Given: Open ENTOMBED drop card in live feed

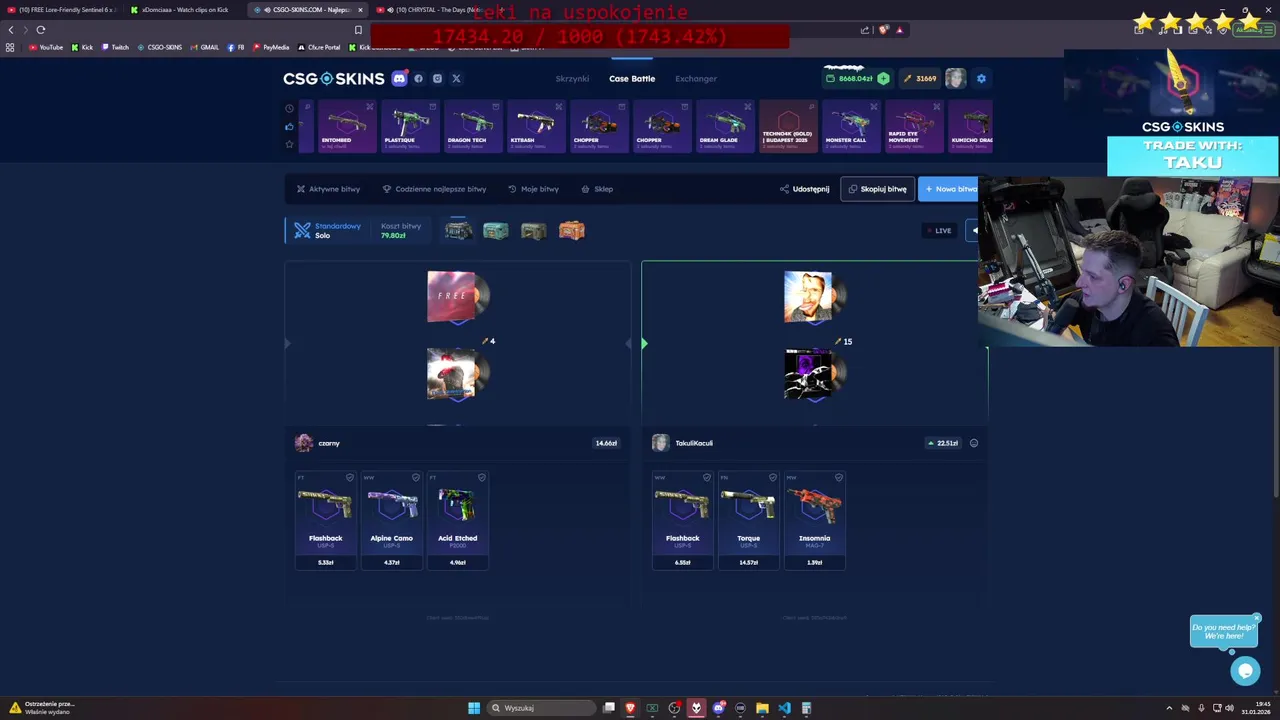Looking at the screenshot, I should (x=346, y=126).
